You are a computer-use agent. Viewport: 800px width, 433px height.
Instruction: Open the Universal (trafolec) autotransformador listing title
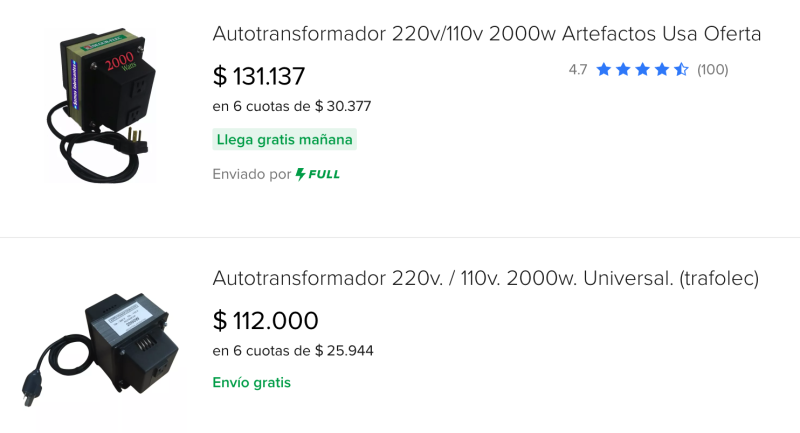486,279
